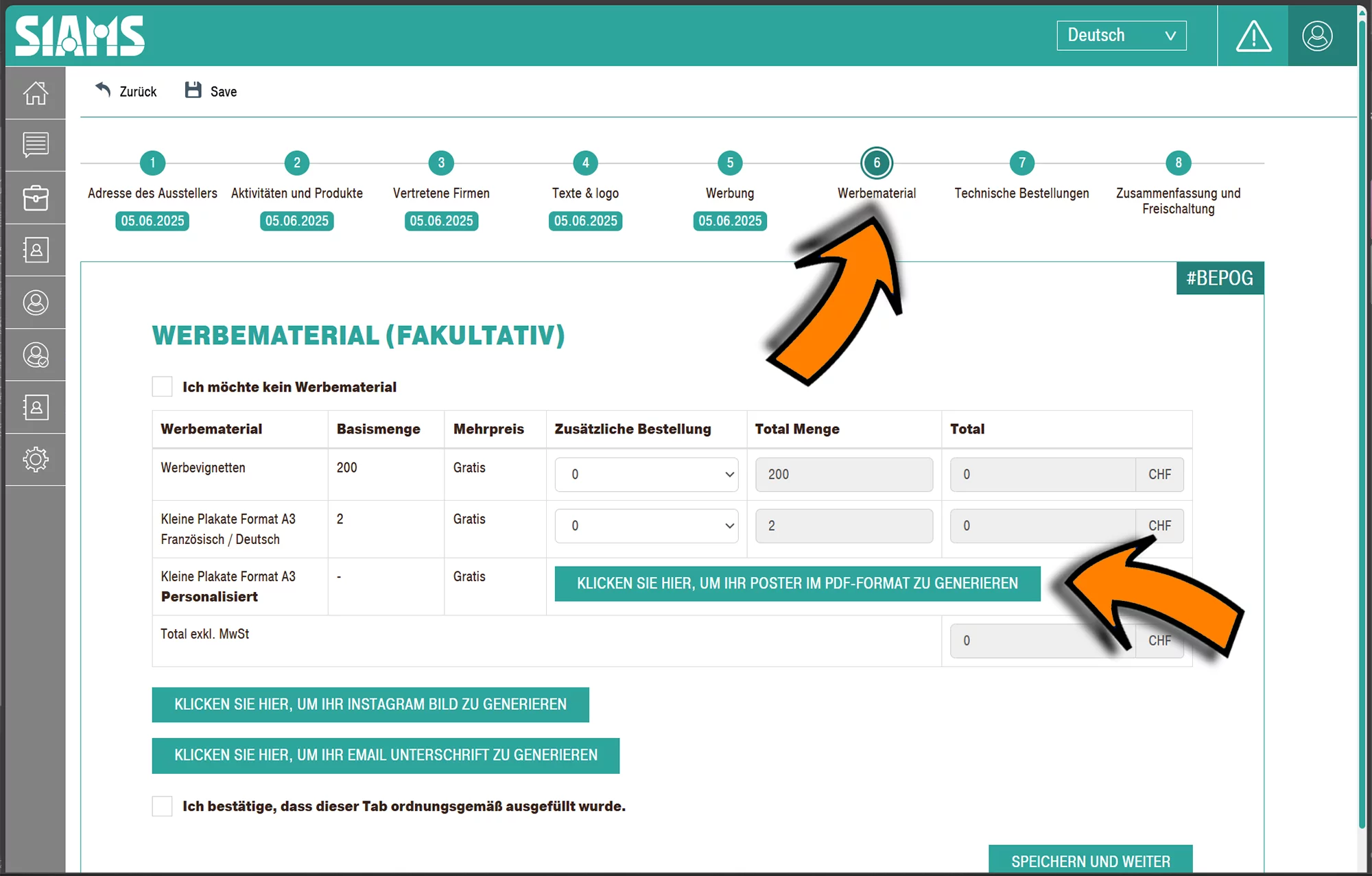Click the verified user sidebar icon

(x=36, y=355)
